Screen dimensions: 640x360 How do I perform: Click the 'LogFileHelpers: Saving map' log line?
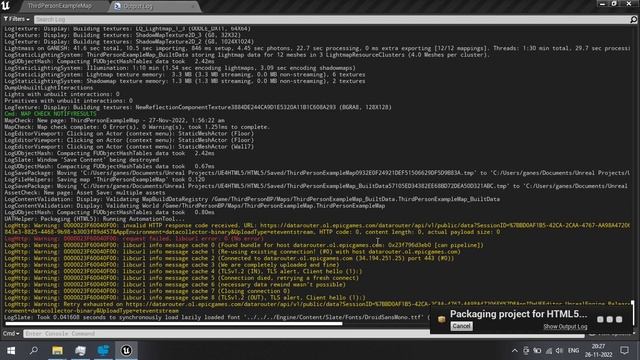(x=104, y=180)
